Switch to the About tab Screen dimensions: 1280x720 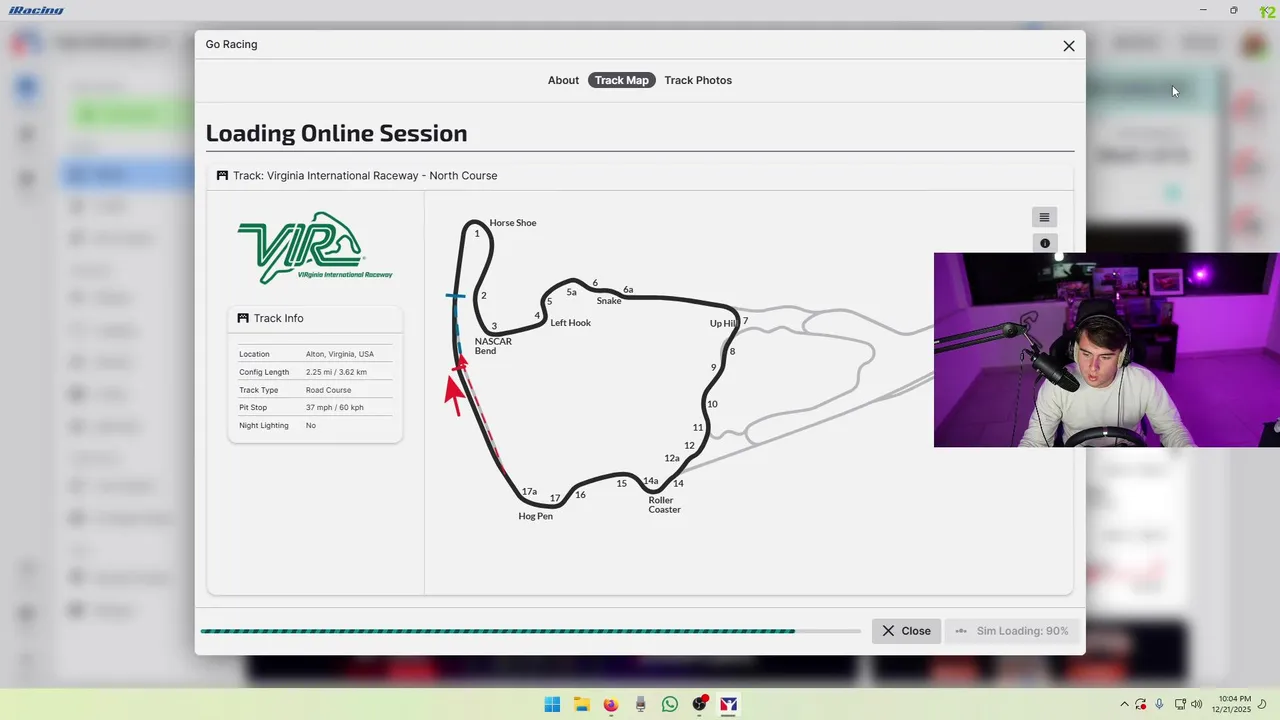coord(563,80)
